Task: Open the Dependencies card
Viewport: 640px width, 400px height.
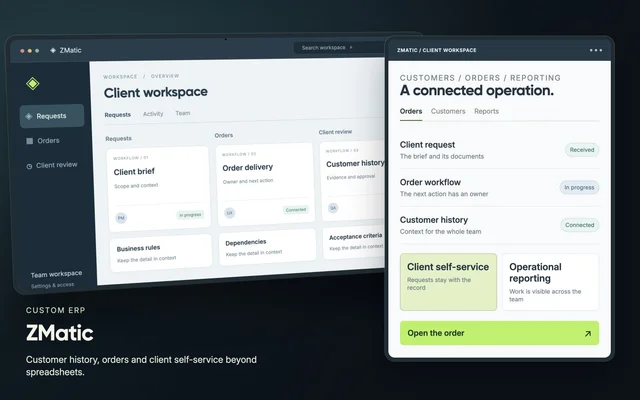Action: [x=267, y=247]
